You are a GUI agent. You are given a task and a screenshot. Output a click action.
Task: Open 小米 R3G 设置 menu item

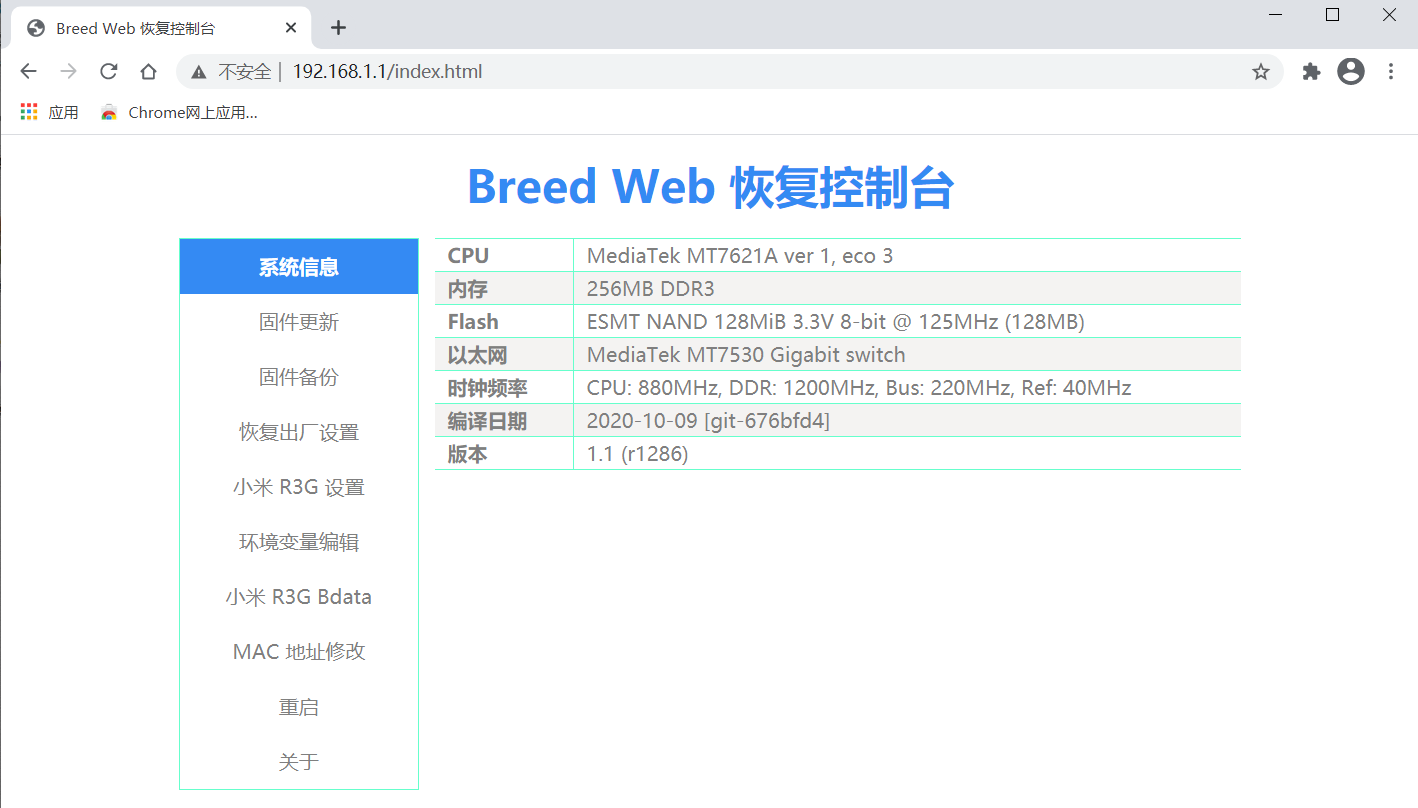click(x=299, y=487)
